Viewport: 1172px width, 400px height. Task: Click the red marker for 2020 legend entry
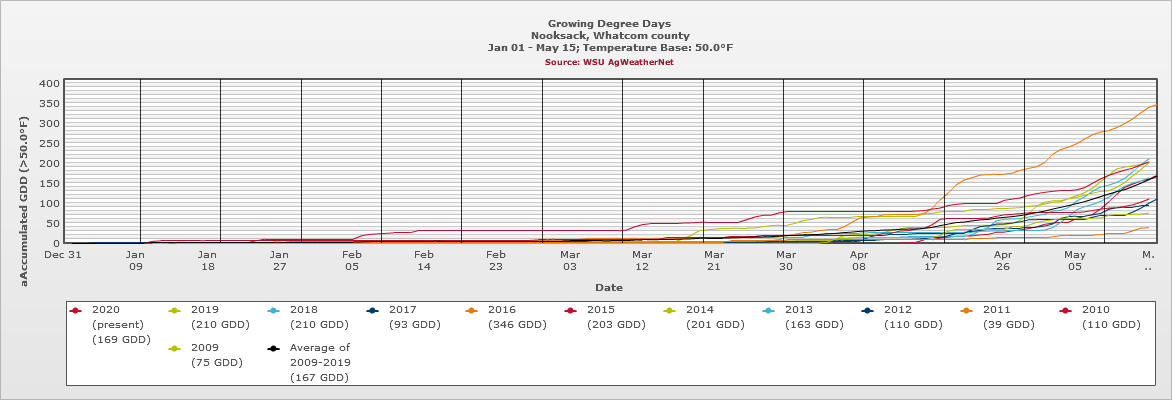pyautogui.click(x=76, y=310)
